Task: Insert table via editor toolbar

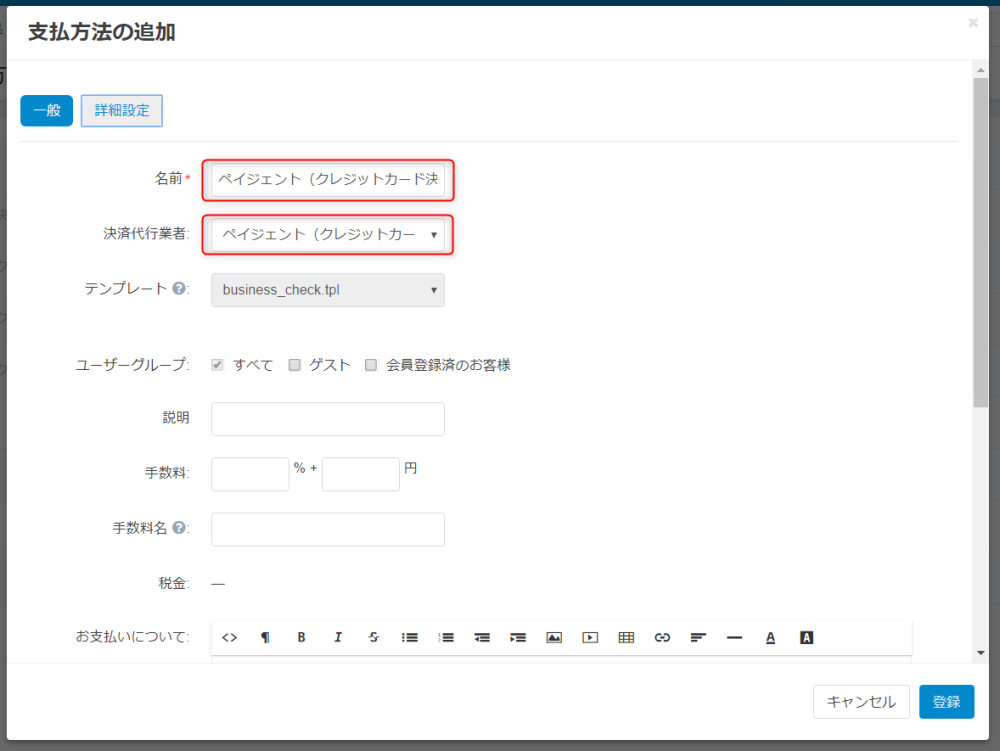Action: click(626, 638)
